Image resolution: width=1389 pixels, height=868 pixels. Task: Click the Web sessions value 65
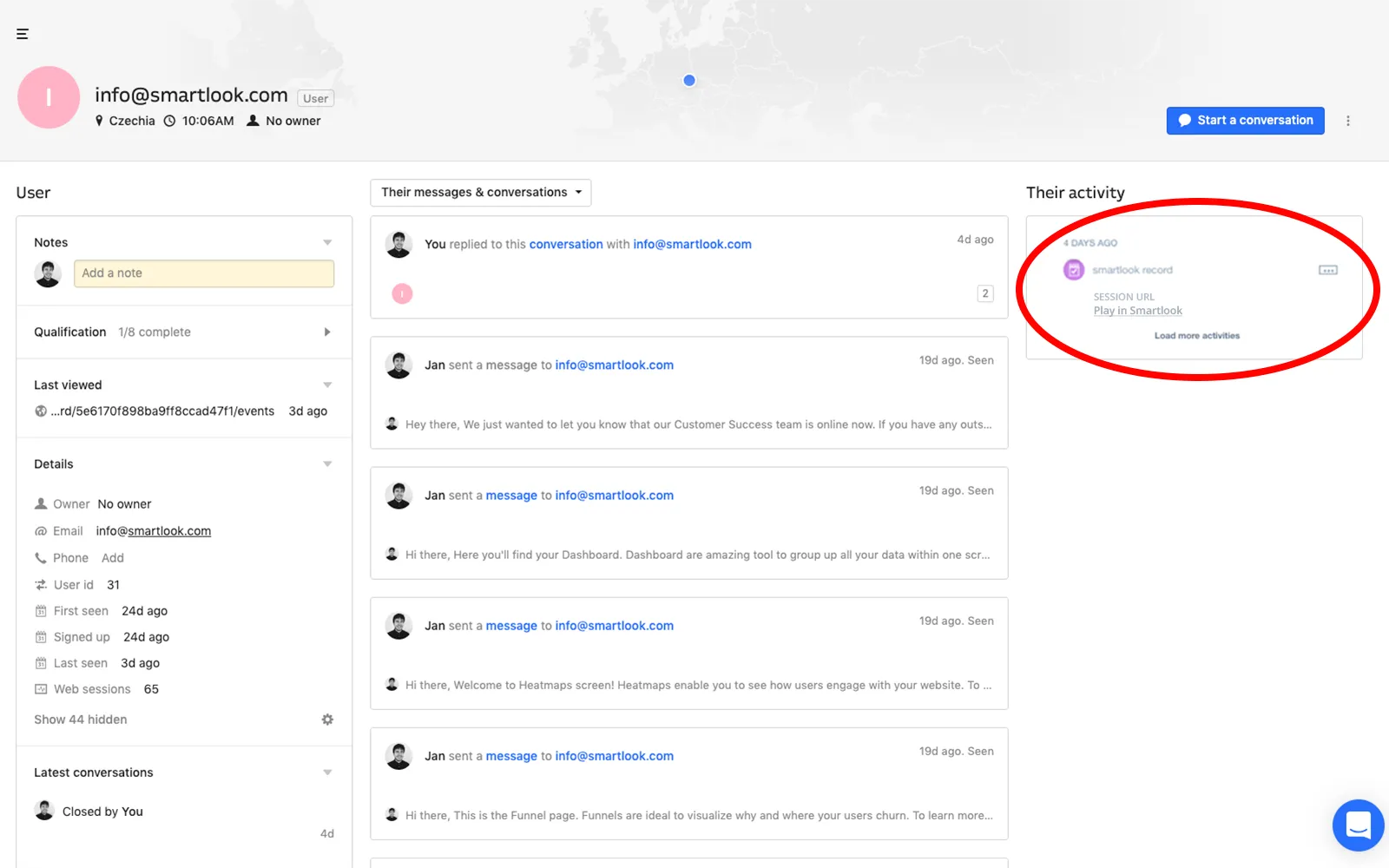point(151,689)
